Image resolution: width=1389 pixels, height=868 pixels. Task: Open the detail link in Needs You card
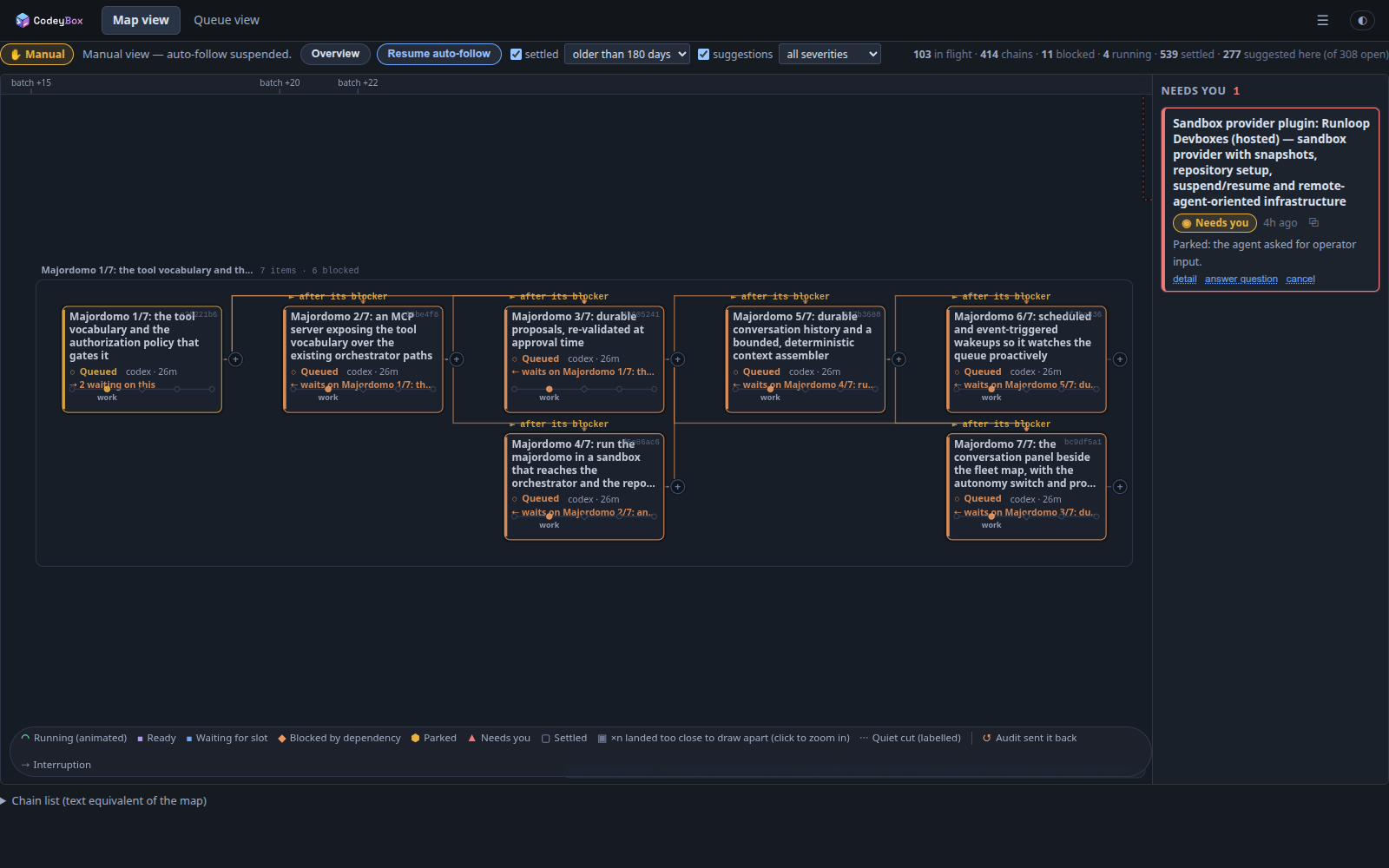(1184, 279)
